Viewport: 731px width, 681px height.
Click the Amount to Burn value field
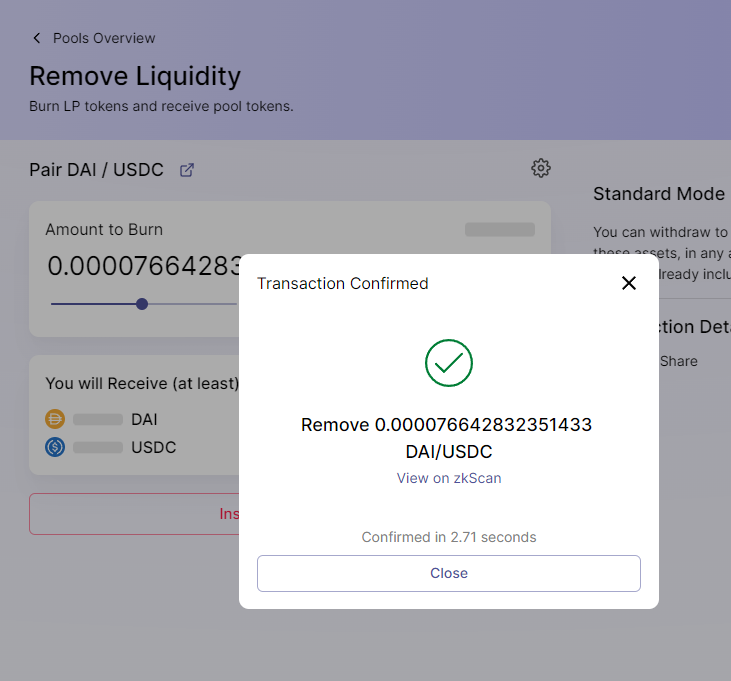pos(145,266)
